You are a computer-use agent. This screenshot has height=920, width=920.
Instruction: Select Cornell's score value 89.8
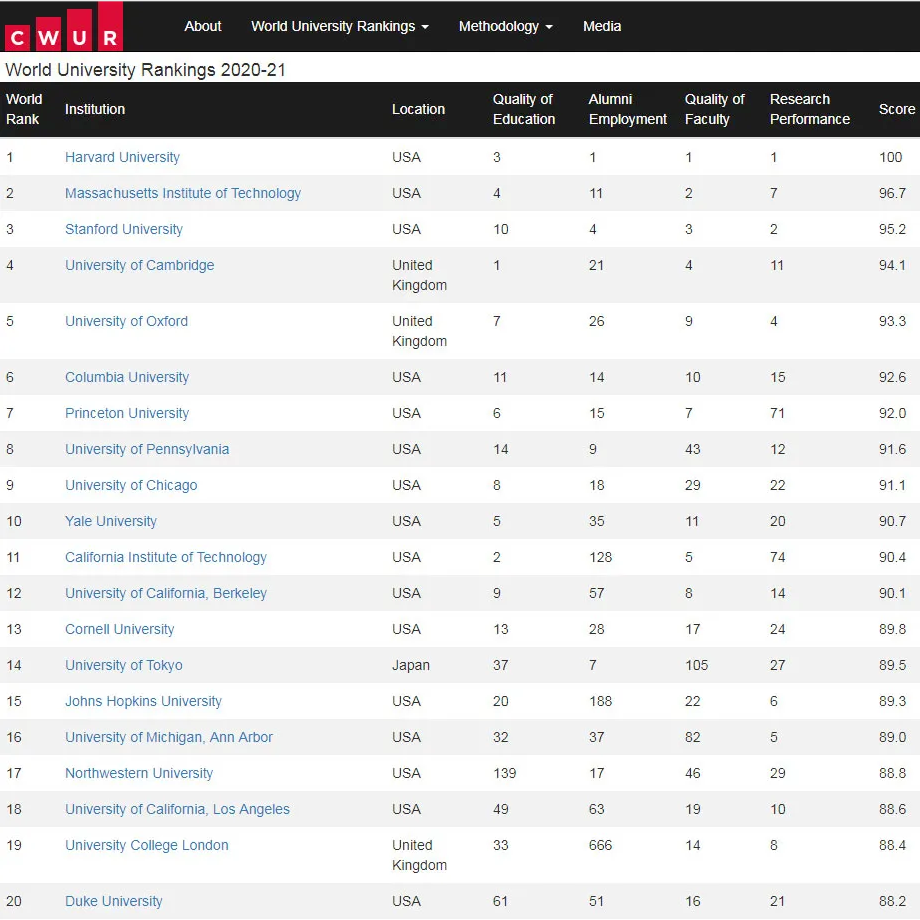pos(892,629)
